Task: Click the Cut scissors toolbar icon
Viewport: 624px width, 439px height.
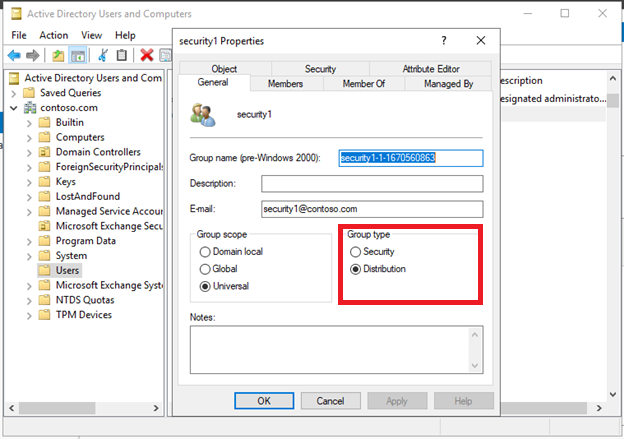Action: 103,55
